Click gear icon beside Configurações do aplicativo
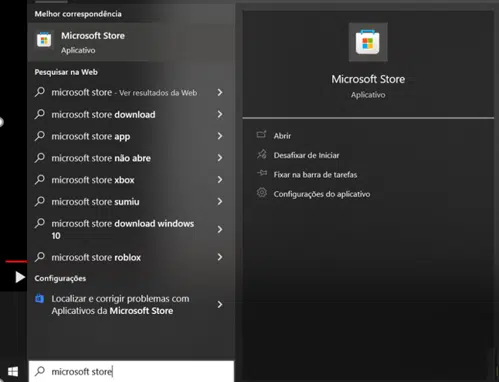Viewport: 499px width, 382px height. coord(262,193)
